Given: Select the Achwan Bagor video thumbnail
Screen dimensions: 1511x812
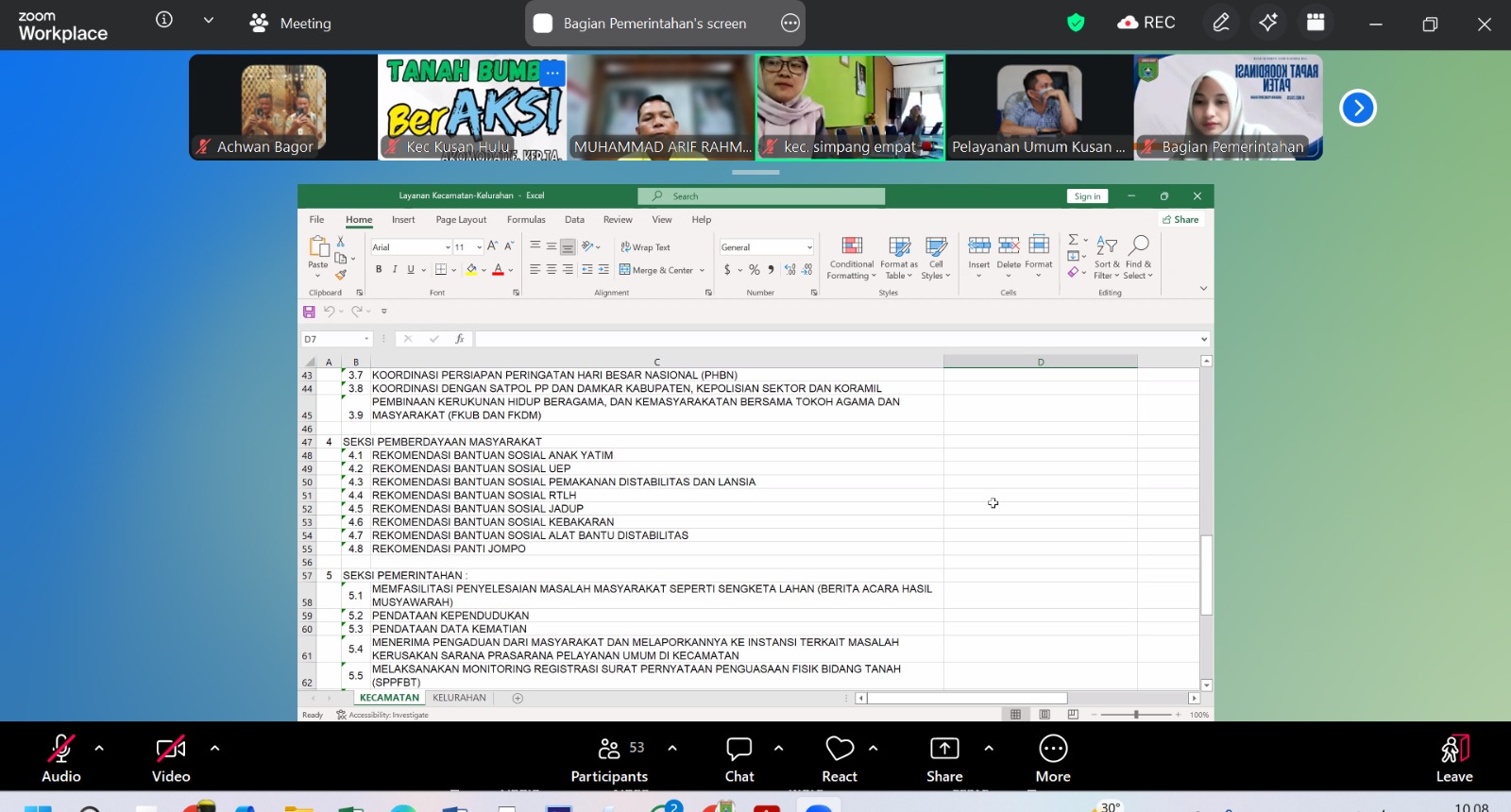Looking at the screenshot, I should pyautogui.click(x=283, y=107).
